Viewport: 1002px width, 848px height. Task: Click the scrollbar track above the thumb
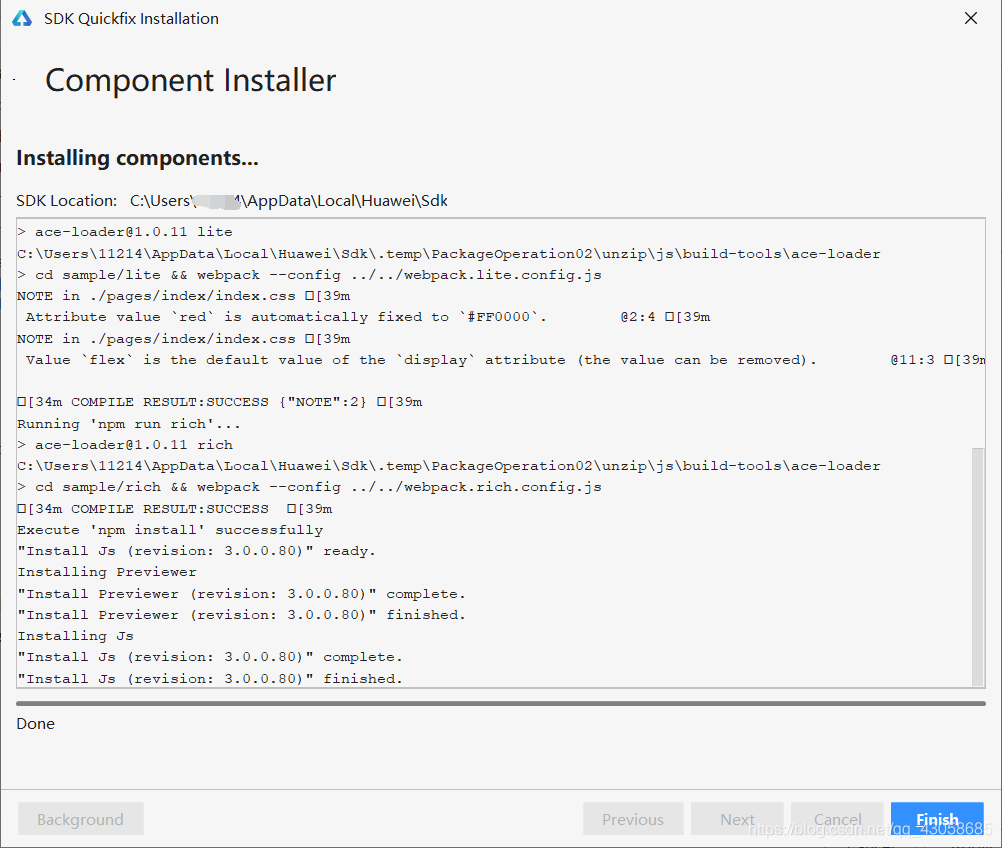(x=977, y=330)
